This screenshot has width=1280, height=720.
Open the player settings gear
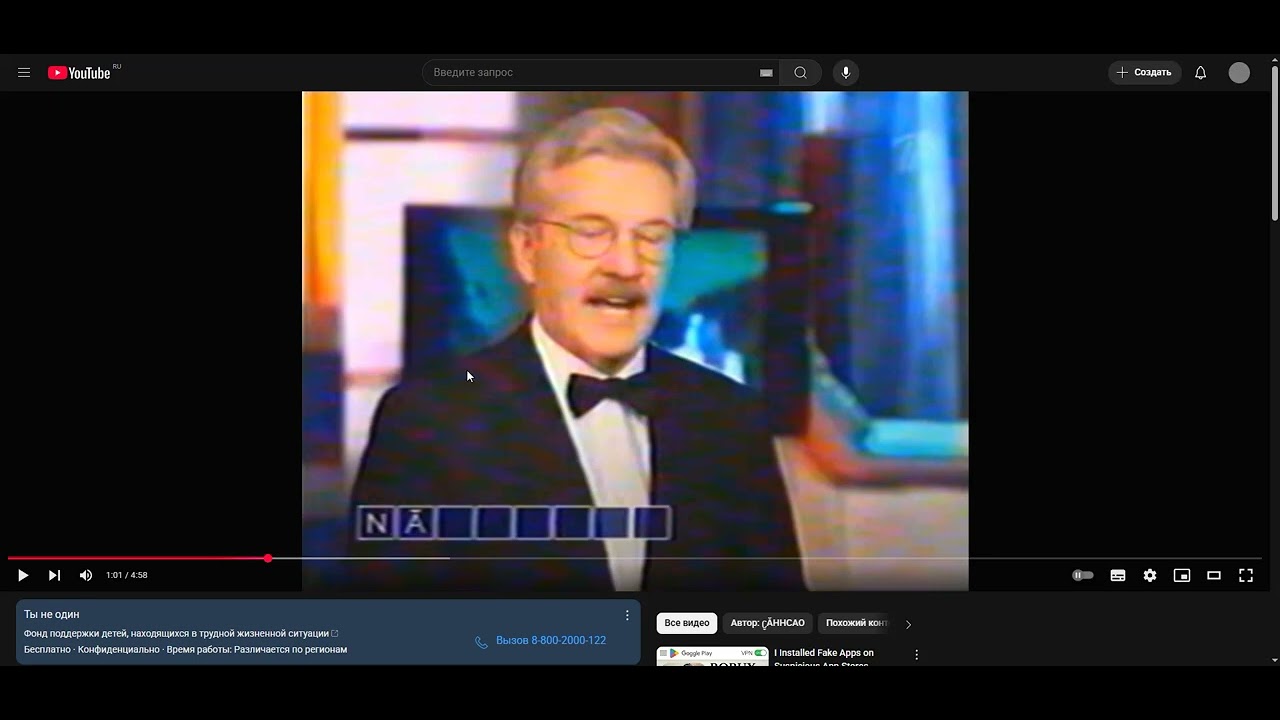1150,575
